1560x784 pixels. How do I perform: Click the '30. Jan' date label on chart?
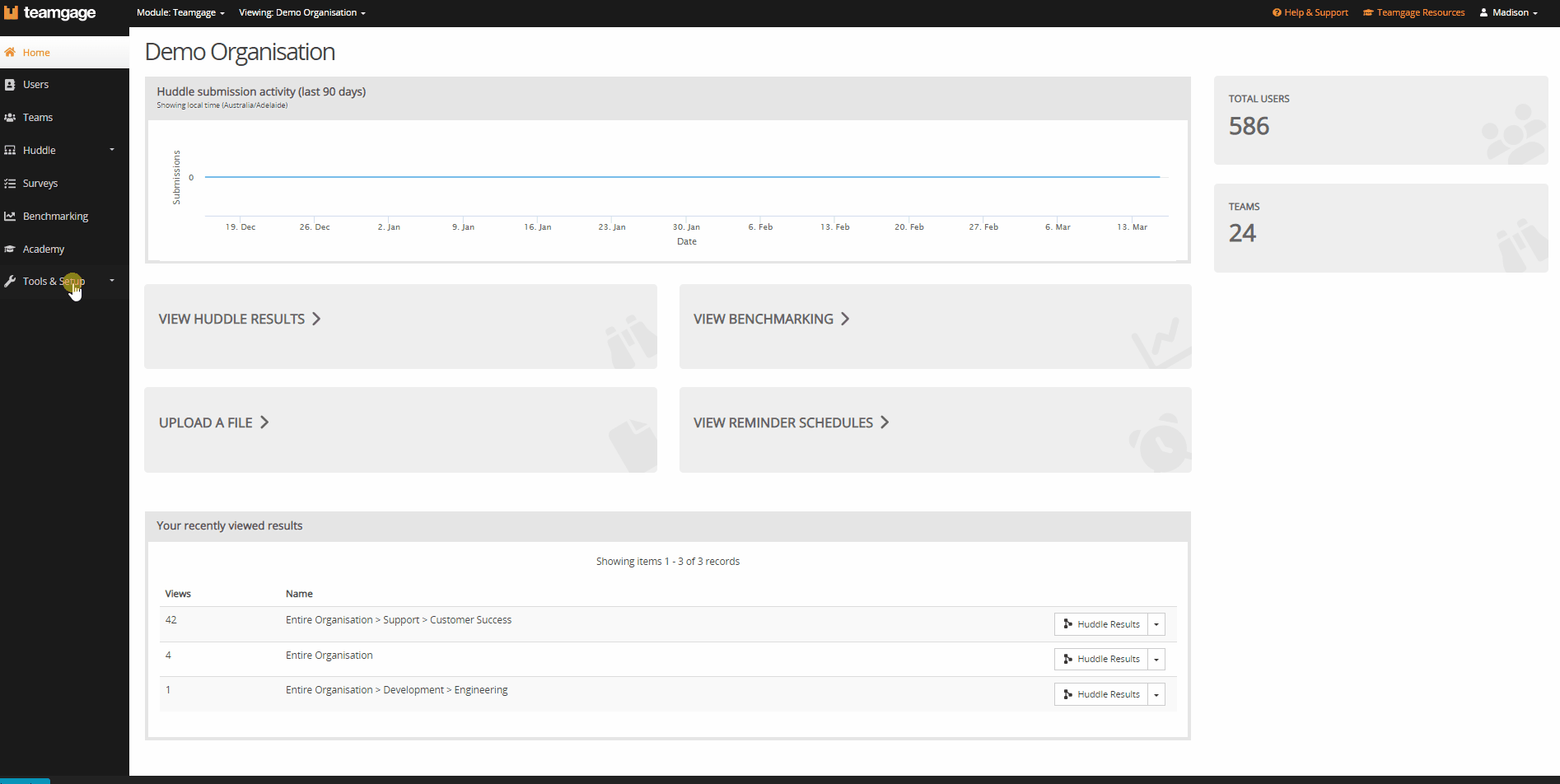[686, 227]
